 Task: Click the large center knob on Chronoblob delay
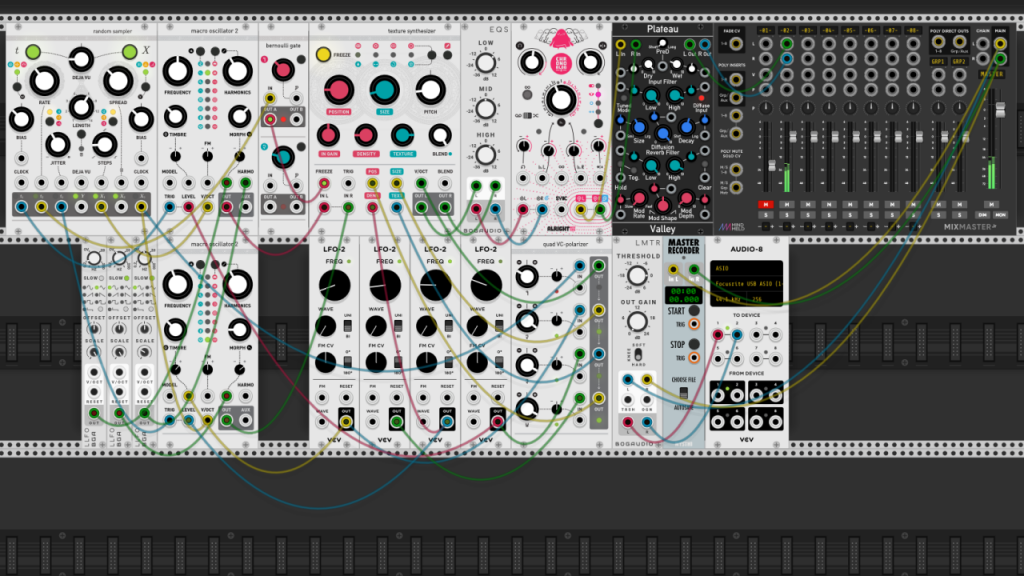(x=560, y=100)
